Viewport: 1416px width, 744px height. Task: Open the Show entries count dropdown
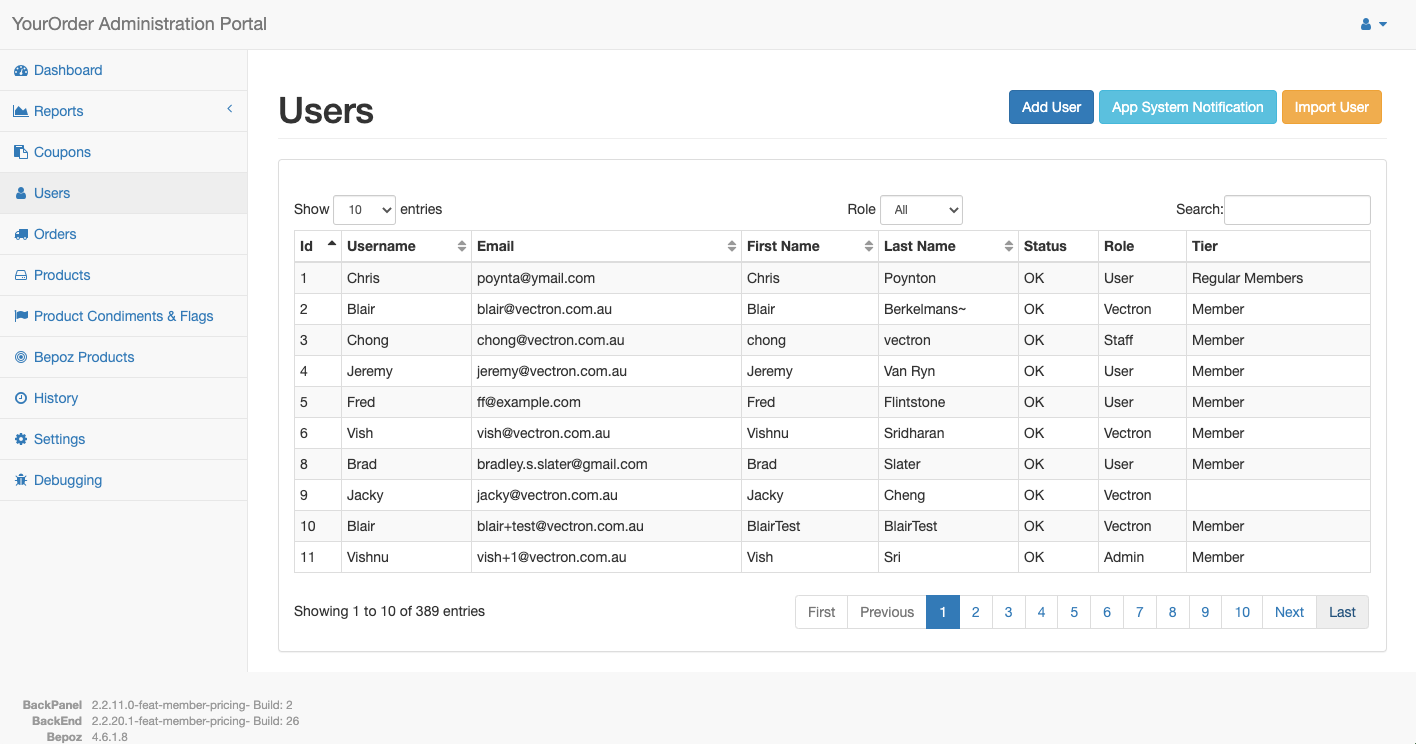coord(364,210)
